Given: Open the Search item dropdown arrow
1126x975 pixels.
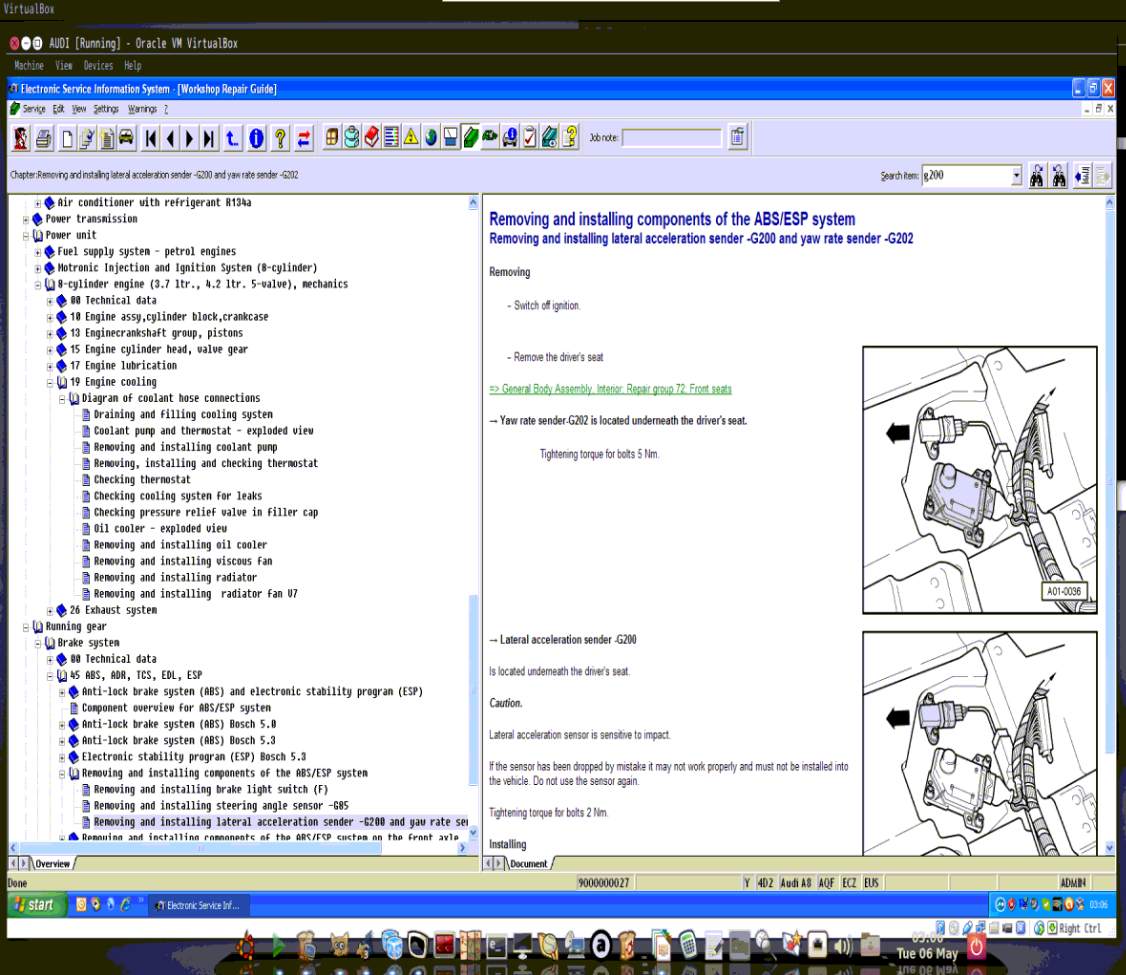Looking at the screenshot, I should (1016, 175).
